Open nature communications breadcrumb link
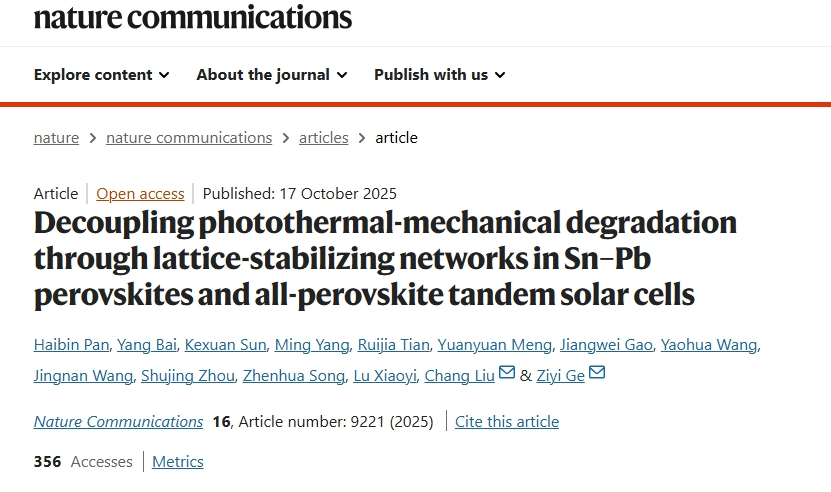The height and width of the screenshot is (492, 831). (189, 138)
